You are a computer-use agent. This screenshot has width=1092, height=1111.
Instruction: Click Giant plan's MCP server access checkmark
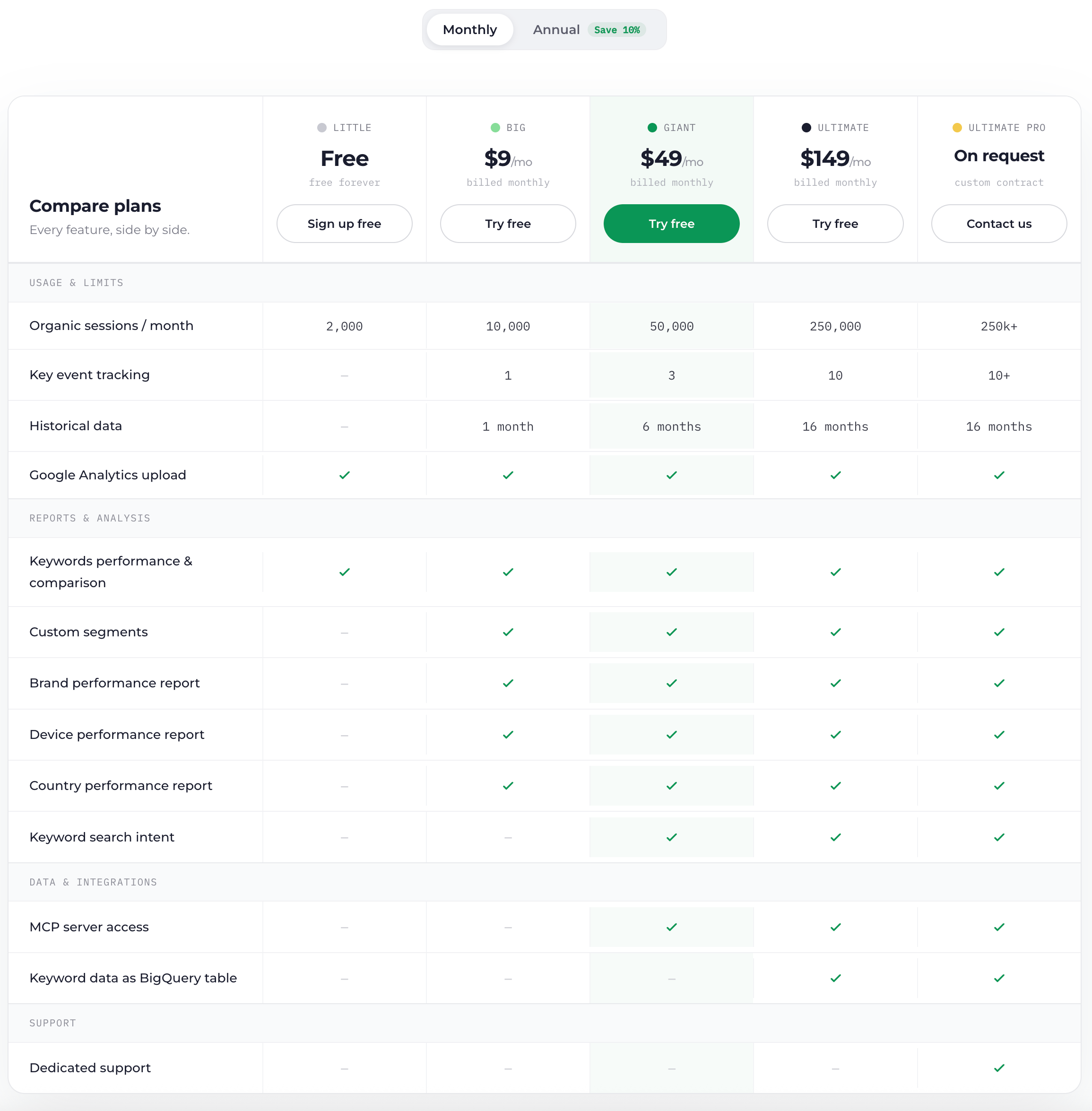coord(672,927)
